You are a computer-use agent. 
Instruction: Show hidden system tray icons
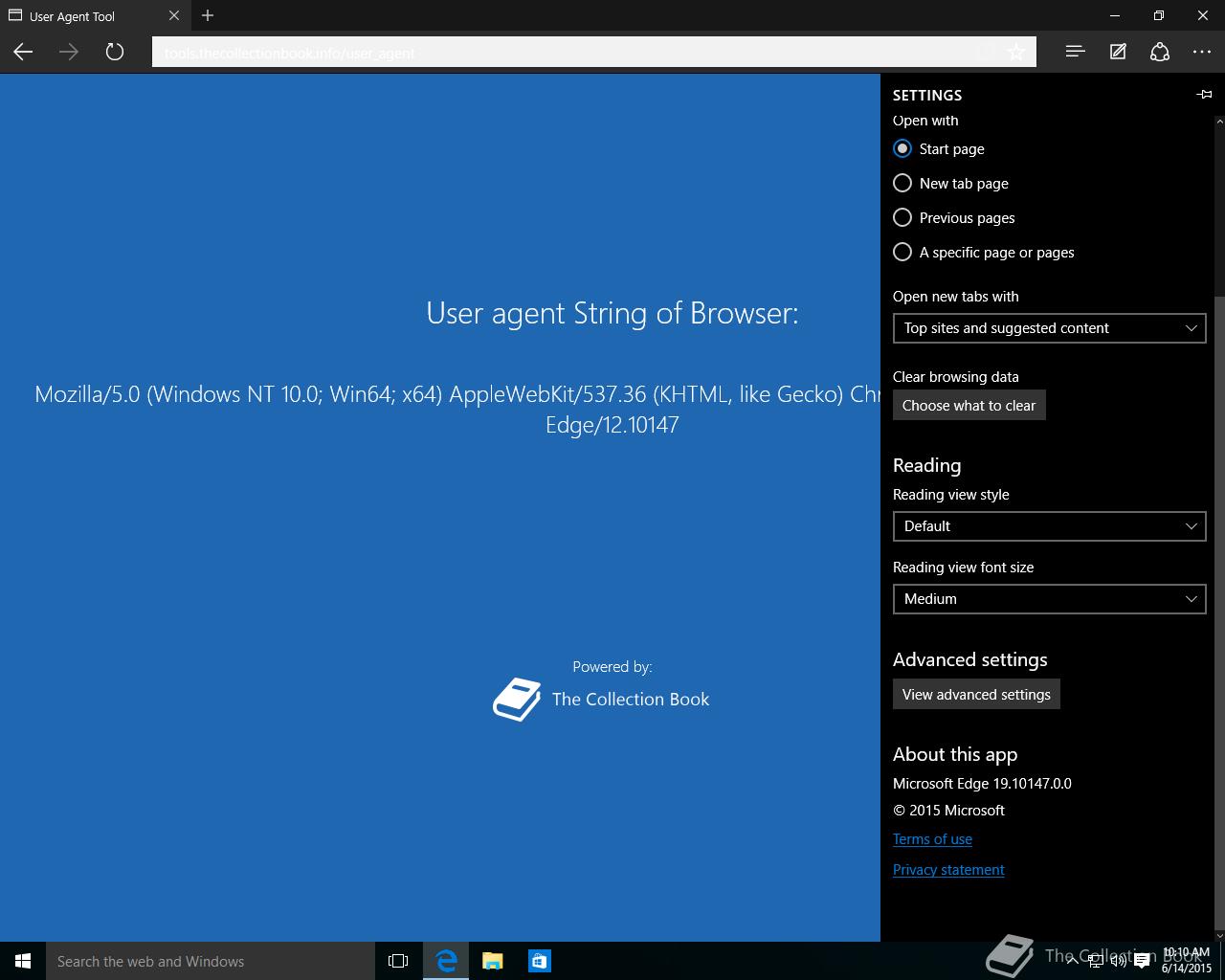(x=1072, y=962)
